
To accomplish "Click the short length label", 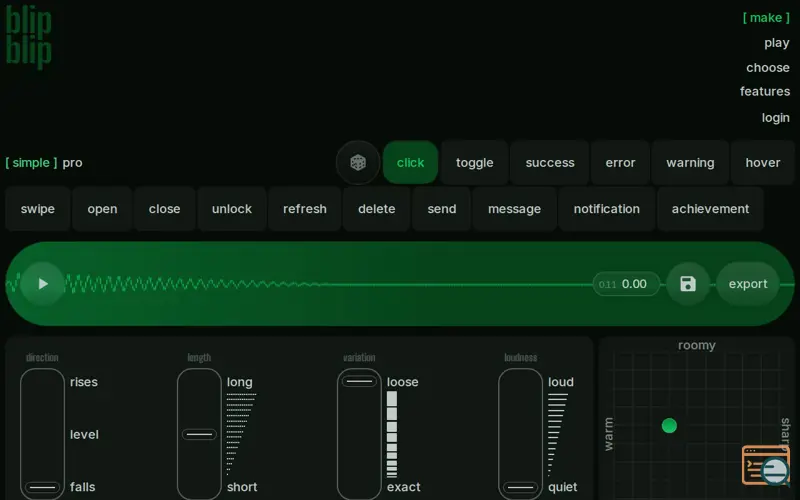I will (x=242, y=487).
